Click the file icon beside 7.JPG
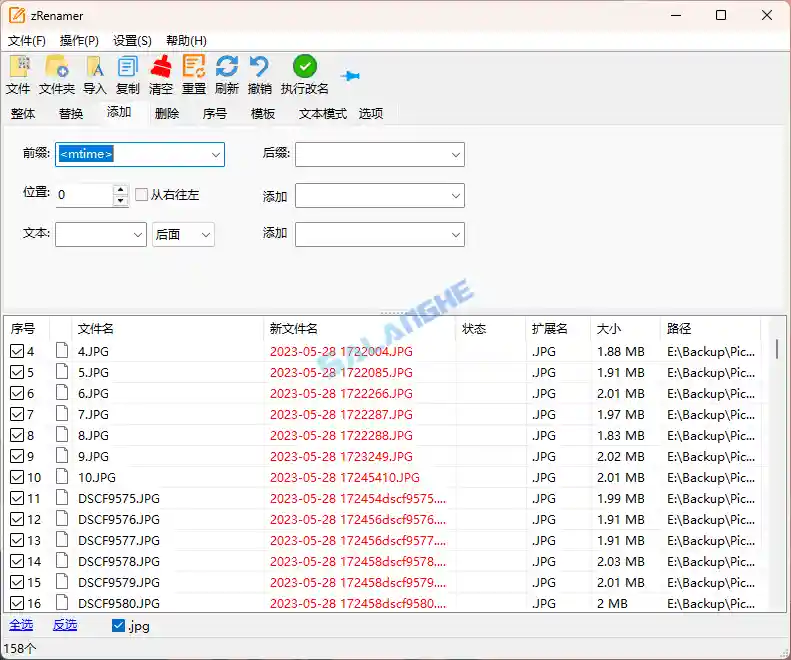 (x=62, y=414)
